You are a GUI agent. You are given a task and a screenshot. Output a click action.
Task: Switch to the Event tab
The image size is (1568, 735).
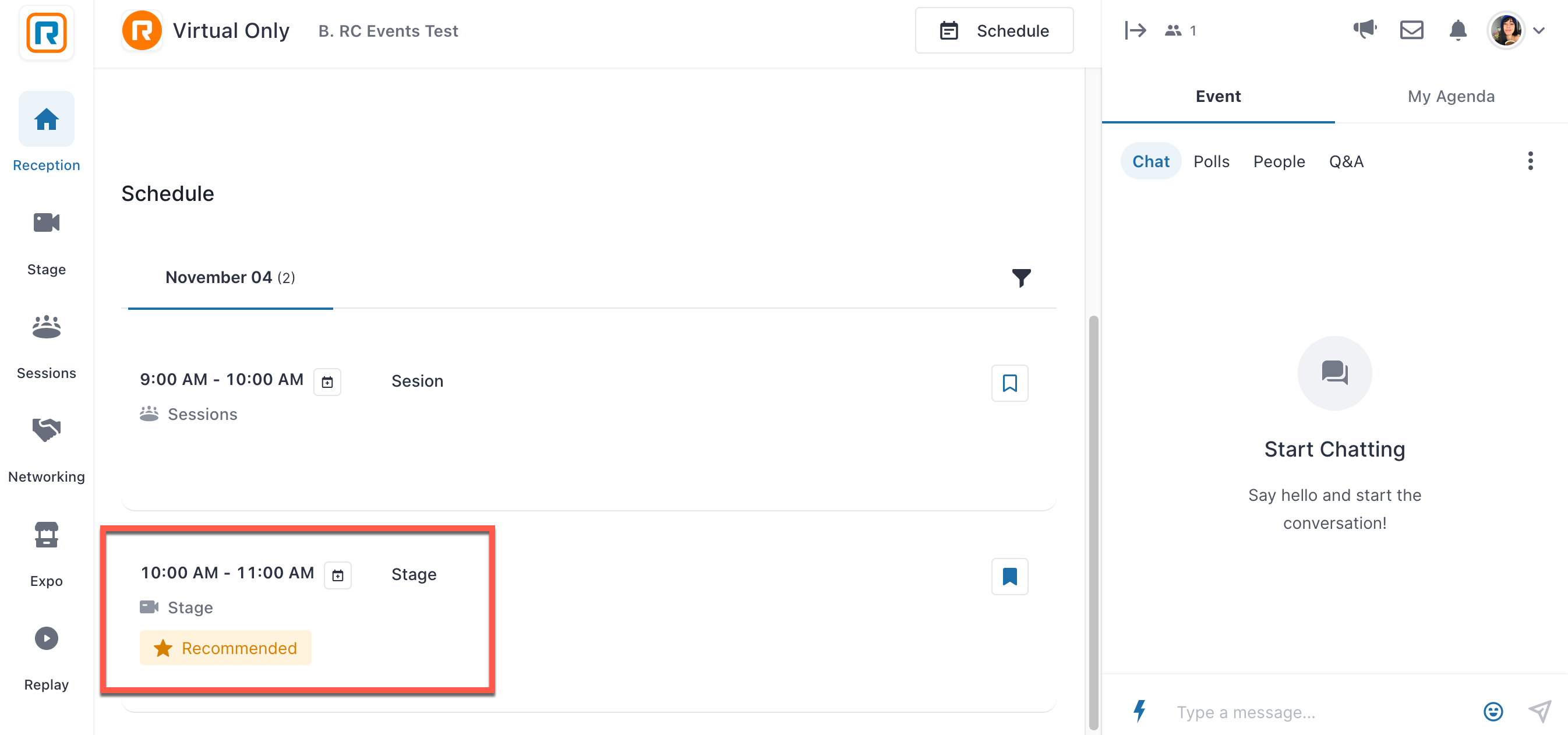click(x=1218, y=96)
